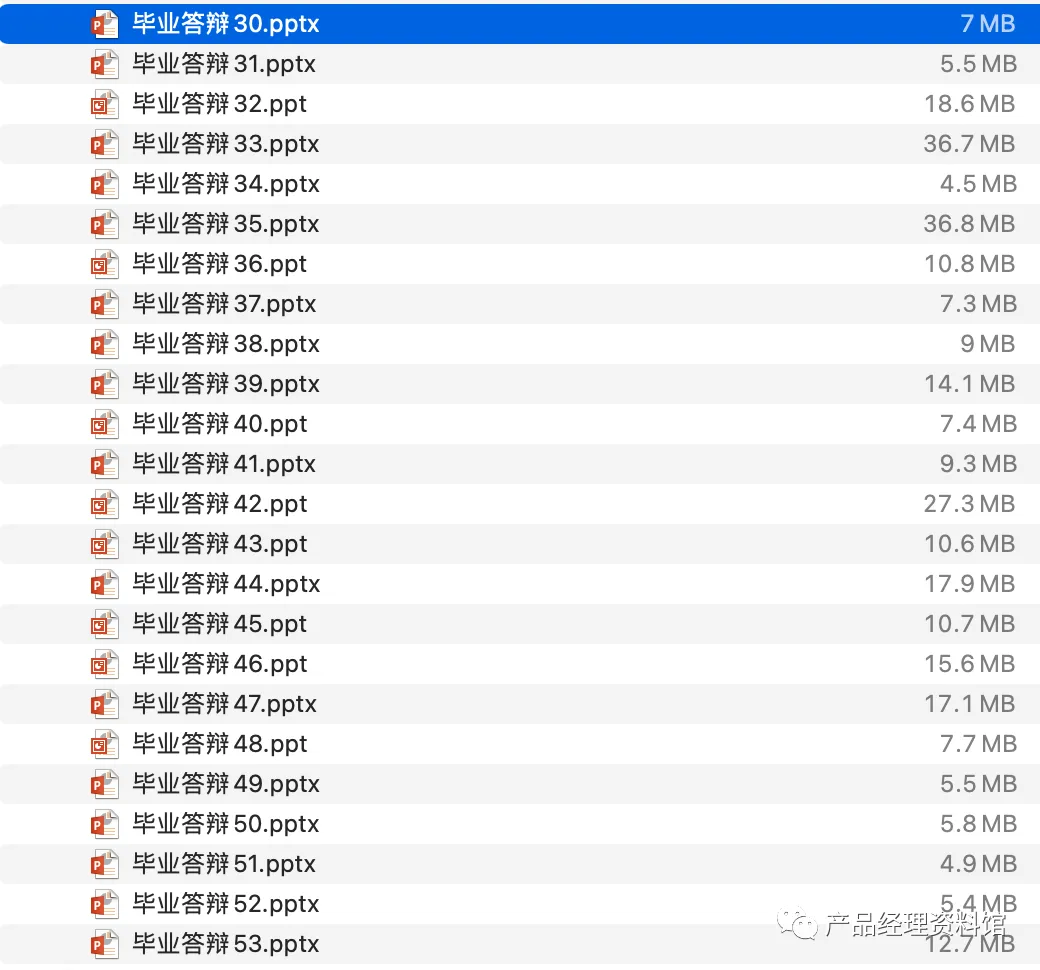
Task: Select file name 毕业答辩 39.pptx
Action: click(226, 383)
